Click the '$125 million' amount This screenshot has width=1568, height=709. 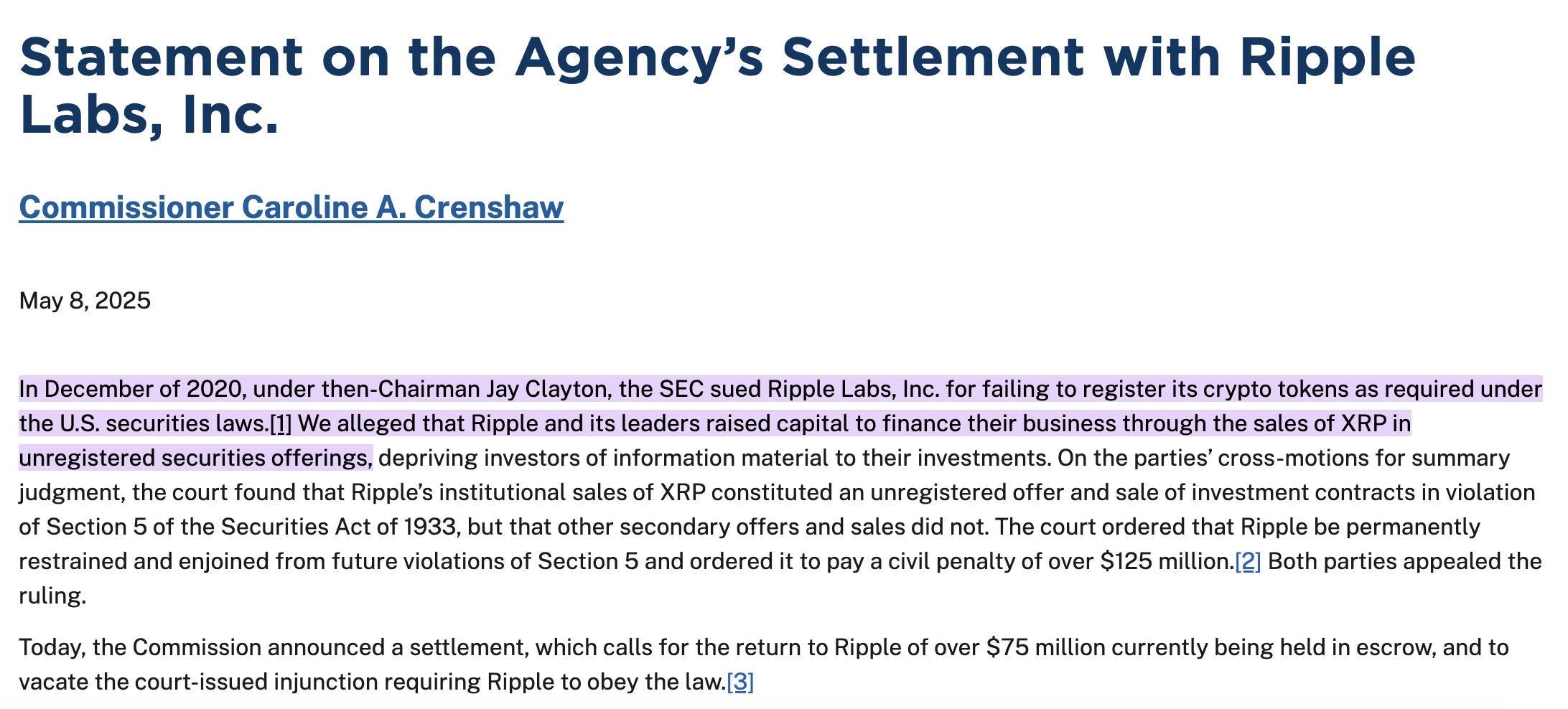tap(1167, 561)
